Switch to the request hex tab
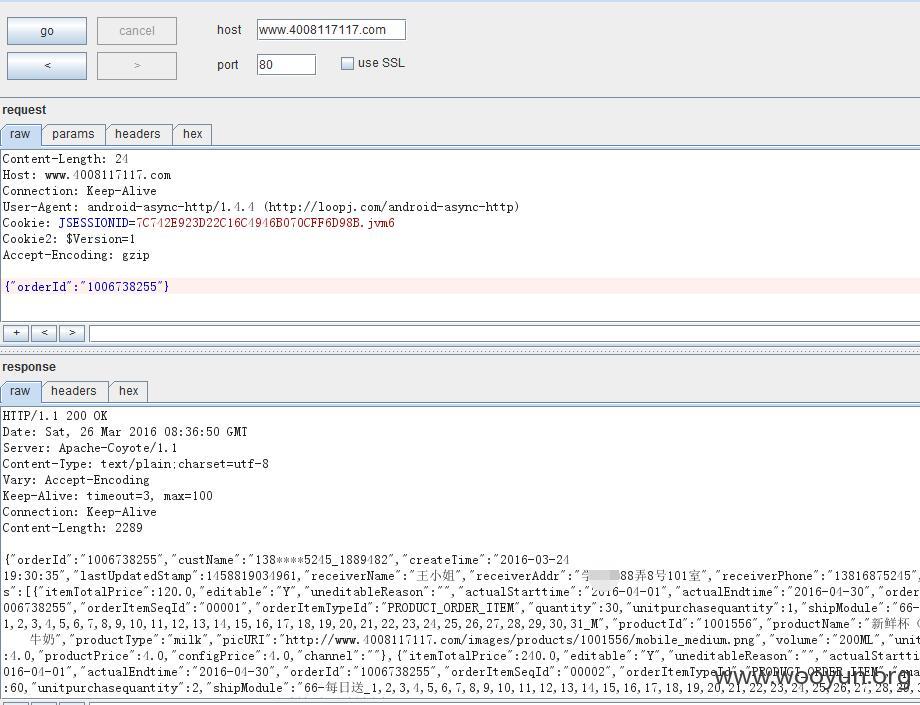Viewport: 920px width, 705px height. tap(192, 134)
